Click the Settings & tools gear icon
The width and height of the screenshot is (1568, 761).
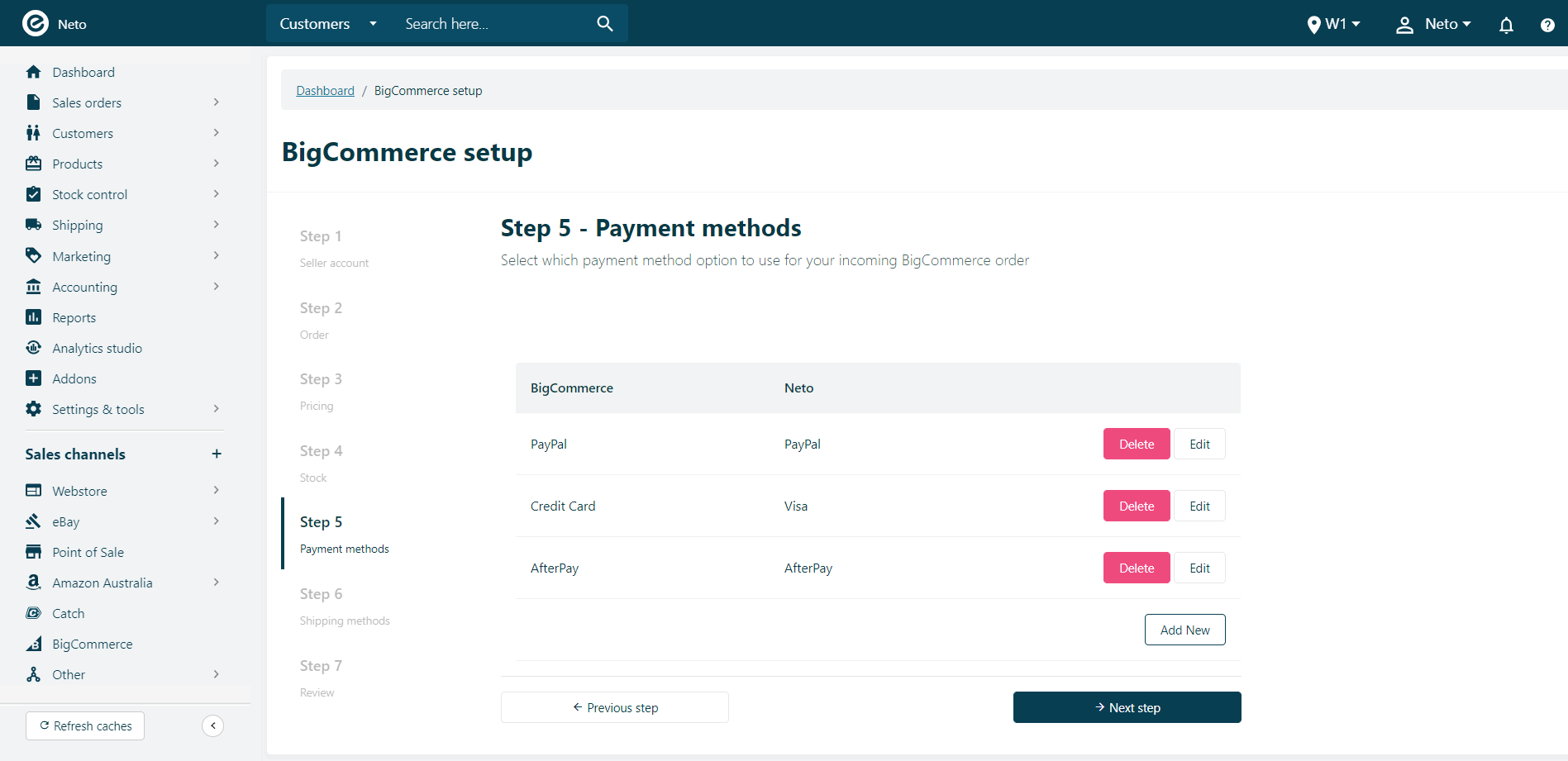(34, 409)
